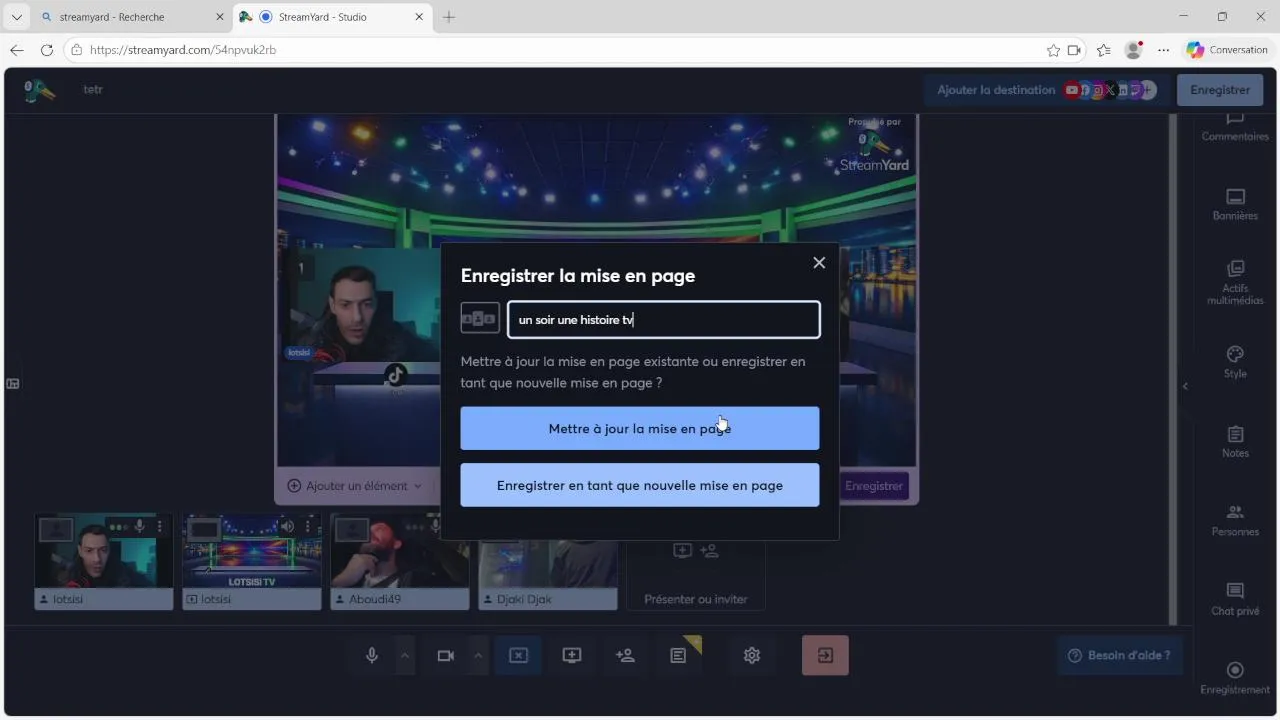The width and height of the screenshot is (1280, 720).
Task: Open the "Besoin d'aide ?" help button
Action: tap(1120, 655)
